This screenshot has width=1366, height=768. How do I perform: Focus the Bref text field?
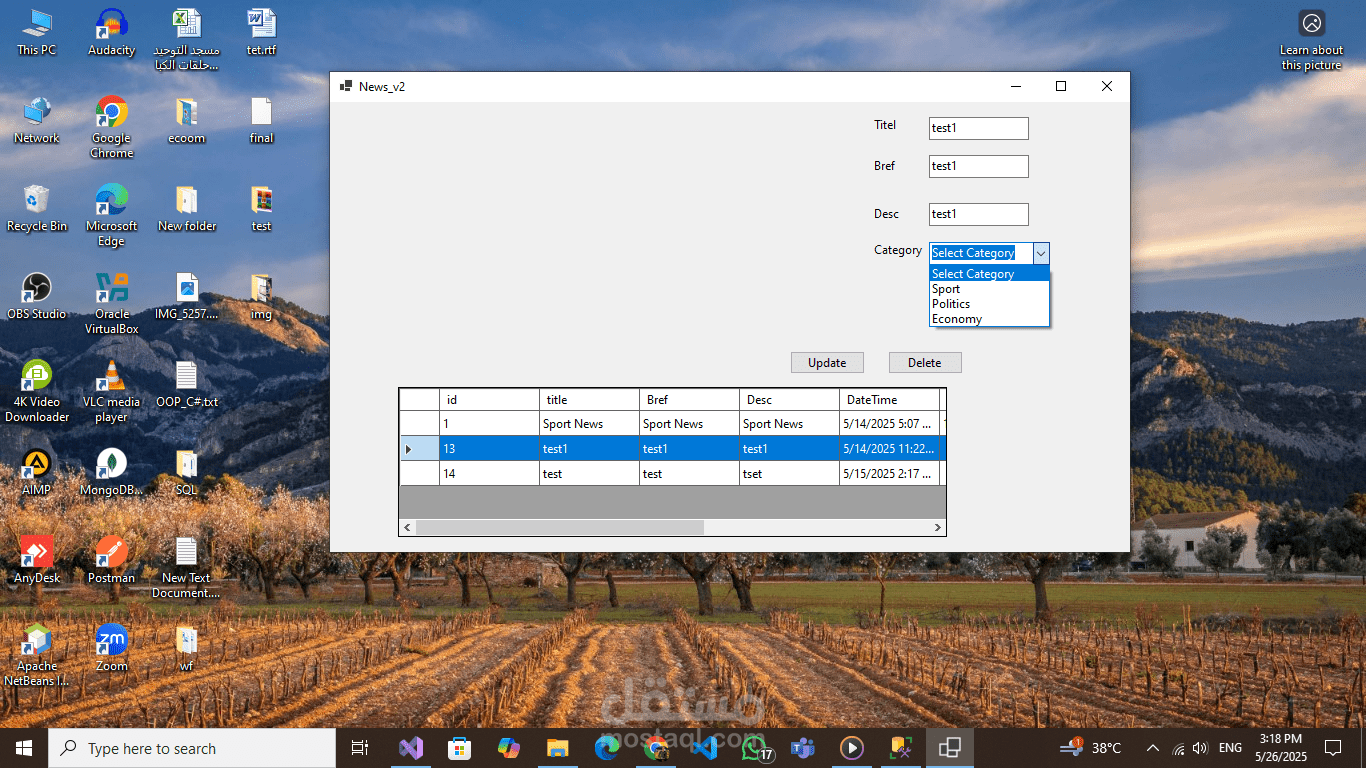click(978, 166)
